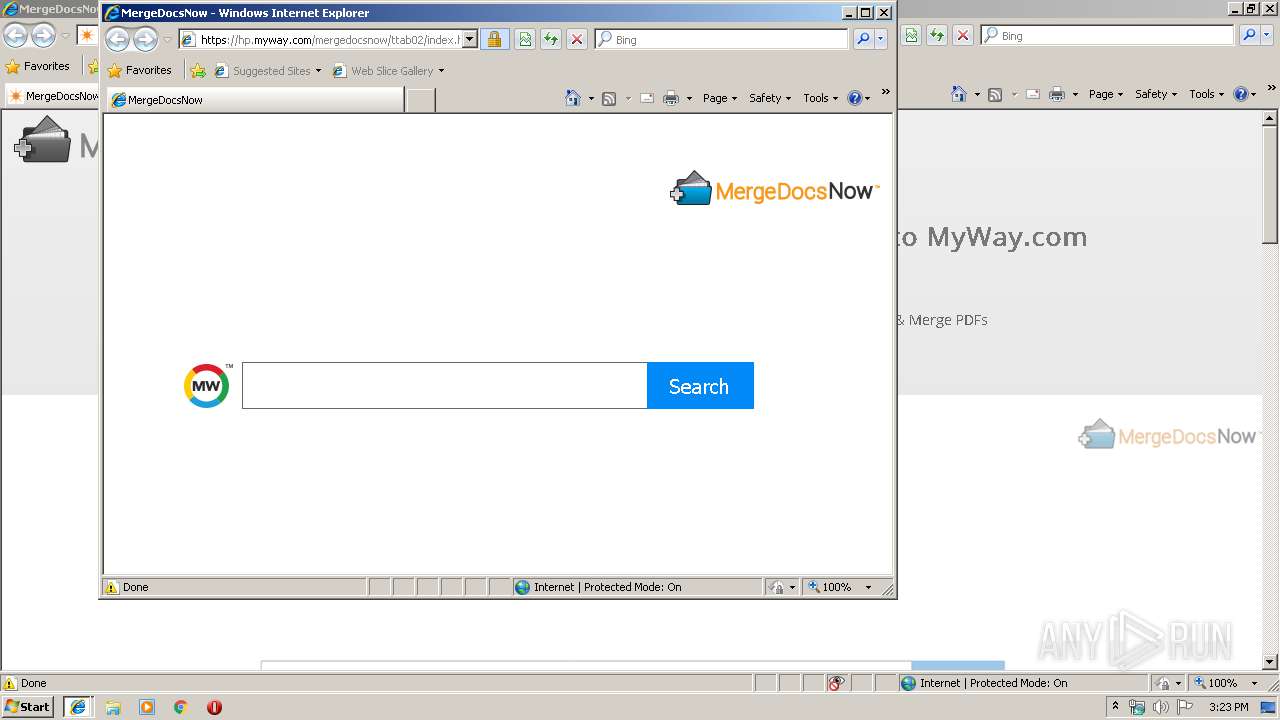Viewport: 1280px width, 720px height.
Task: Click the MergeDocsNow logo on the page
Action: [x=774, y=189]
